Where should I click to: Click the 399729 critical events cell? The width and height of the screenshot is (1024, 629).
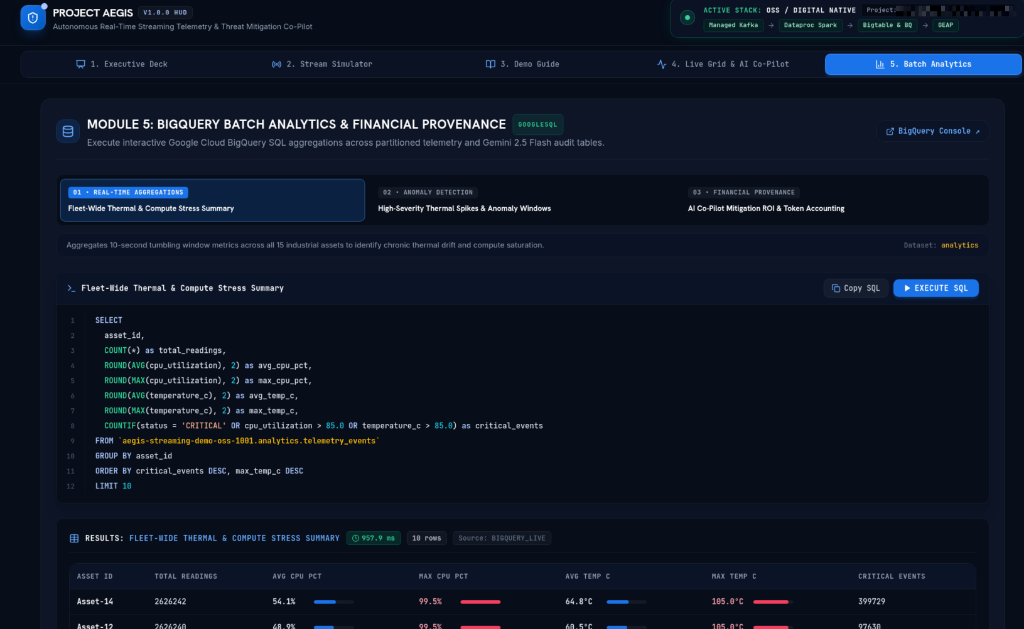click(872, 602)
